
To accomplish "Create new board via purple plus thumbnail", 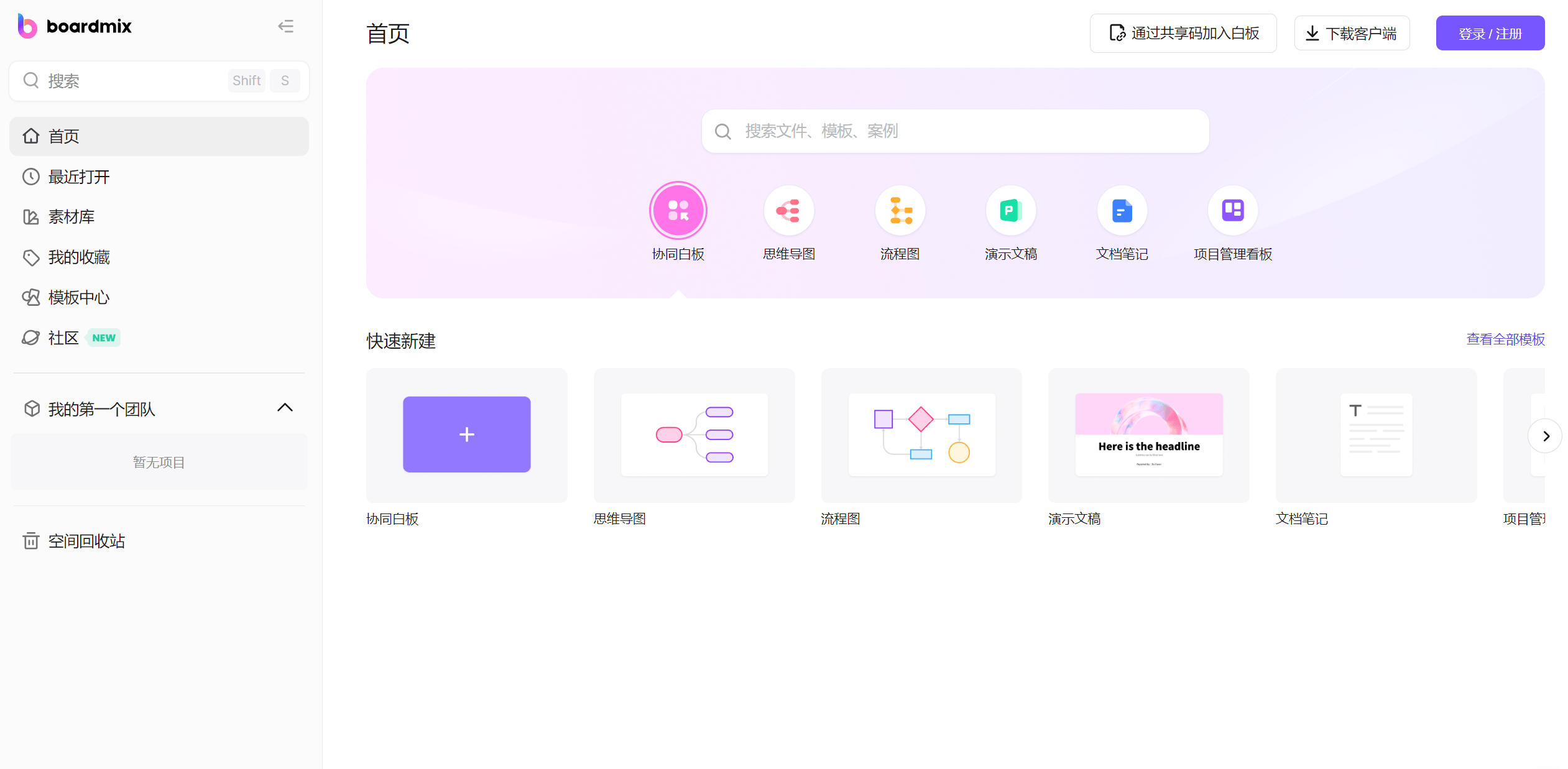I will tap(466, 435).
